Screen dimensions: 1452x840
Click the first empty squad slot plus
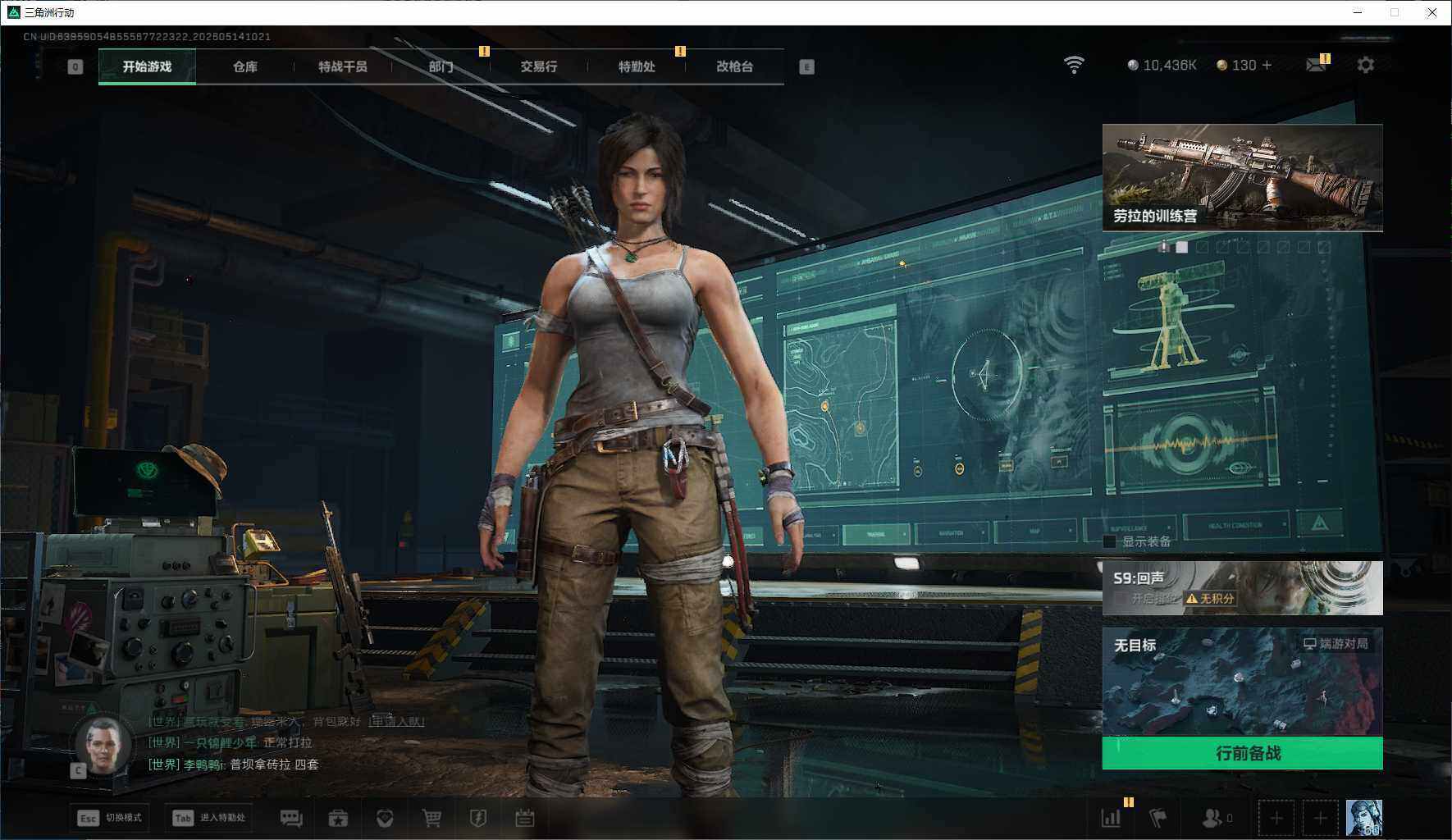[1276, 818]
